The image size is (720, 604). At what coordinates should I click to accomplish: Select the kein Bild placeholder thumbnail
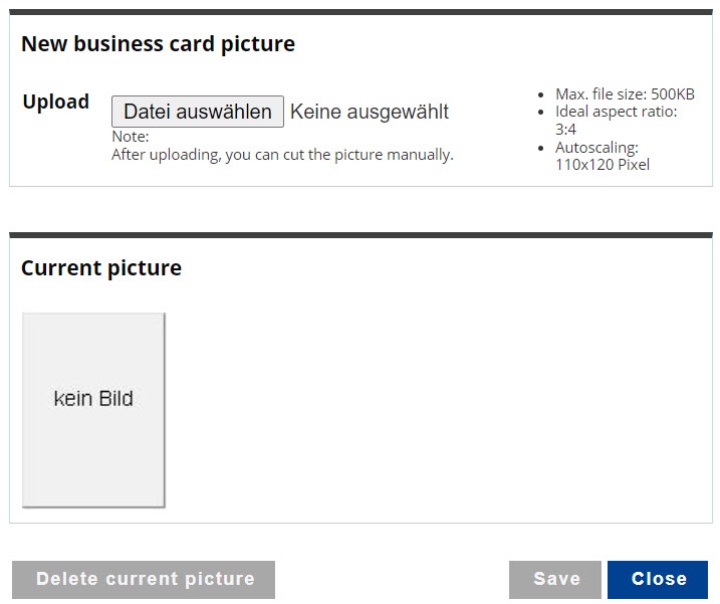(94, 410)
